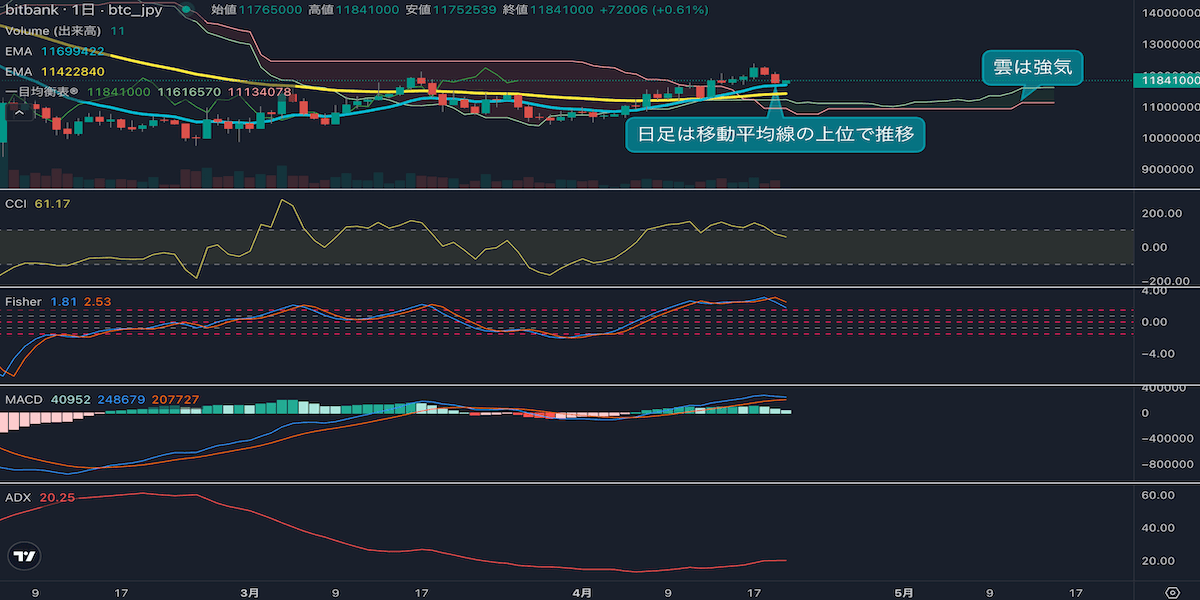The width and height of the screenshot is (1200, 600).
Task: Collapse the indicator legend with chevron button
Action: coord(17,111)
